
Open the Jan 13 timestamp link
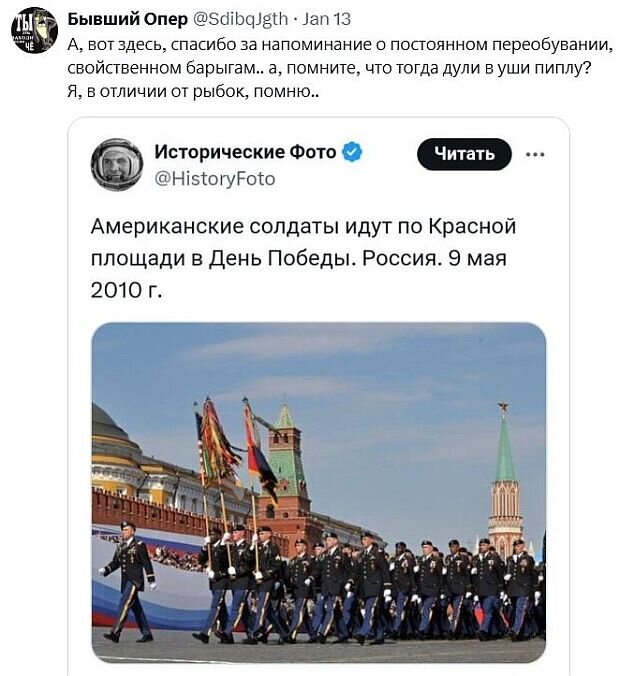pos(326,19)
